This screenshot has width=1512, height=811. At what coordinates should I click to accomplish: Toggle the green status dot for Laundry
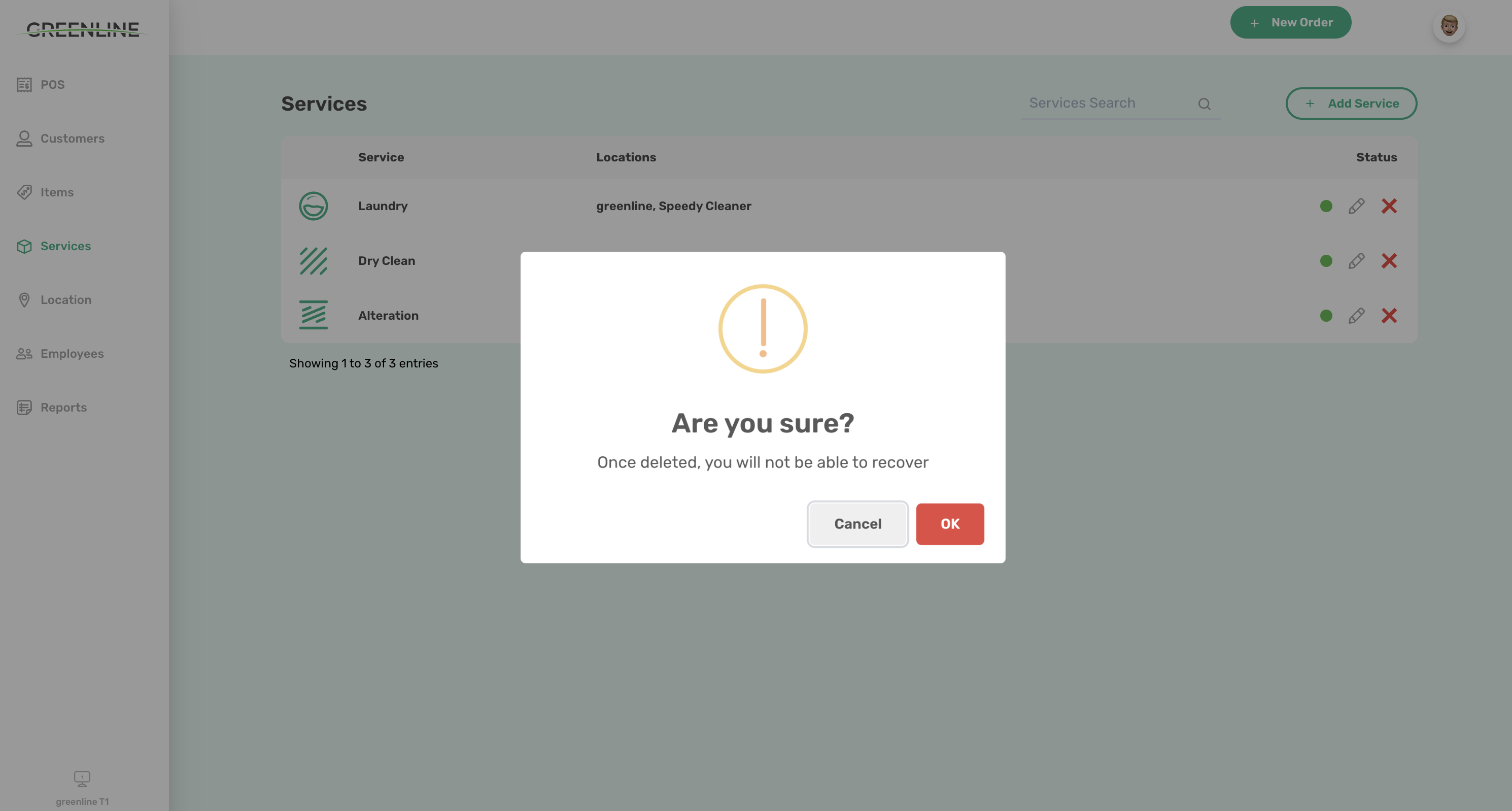(1325, 206)
